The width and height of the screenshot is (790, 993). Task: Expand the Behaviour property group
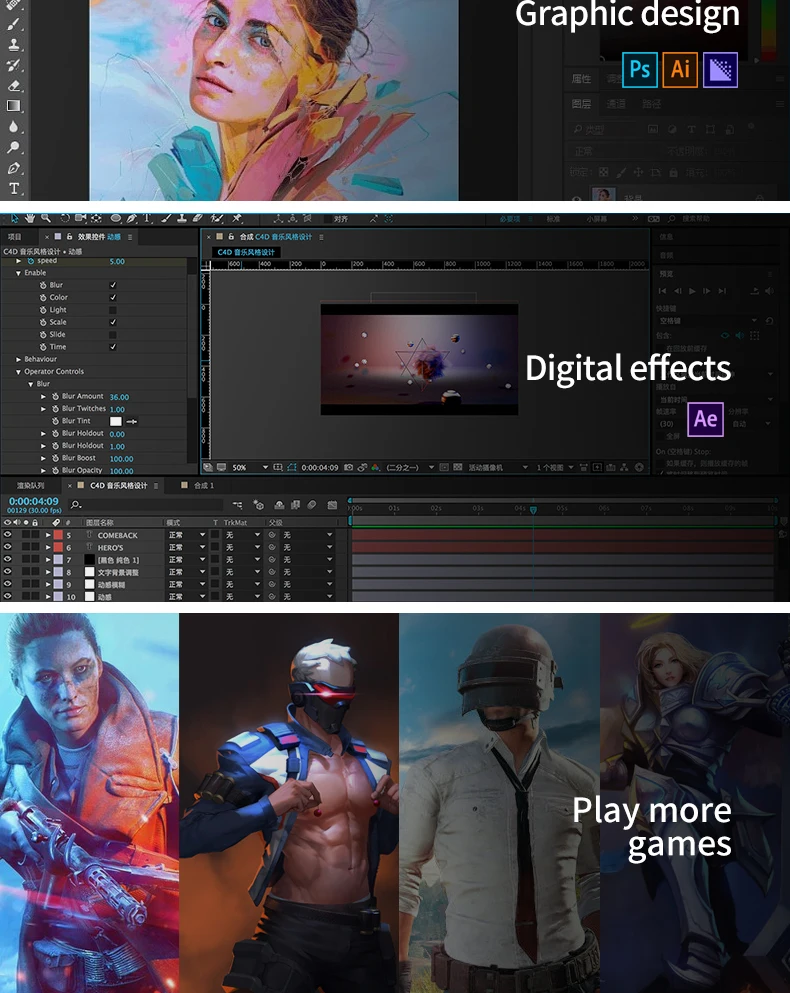[18, 359]
